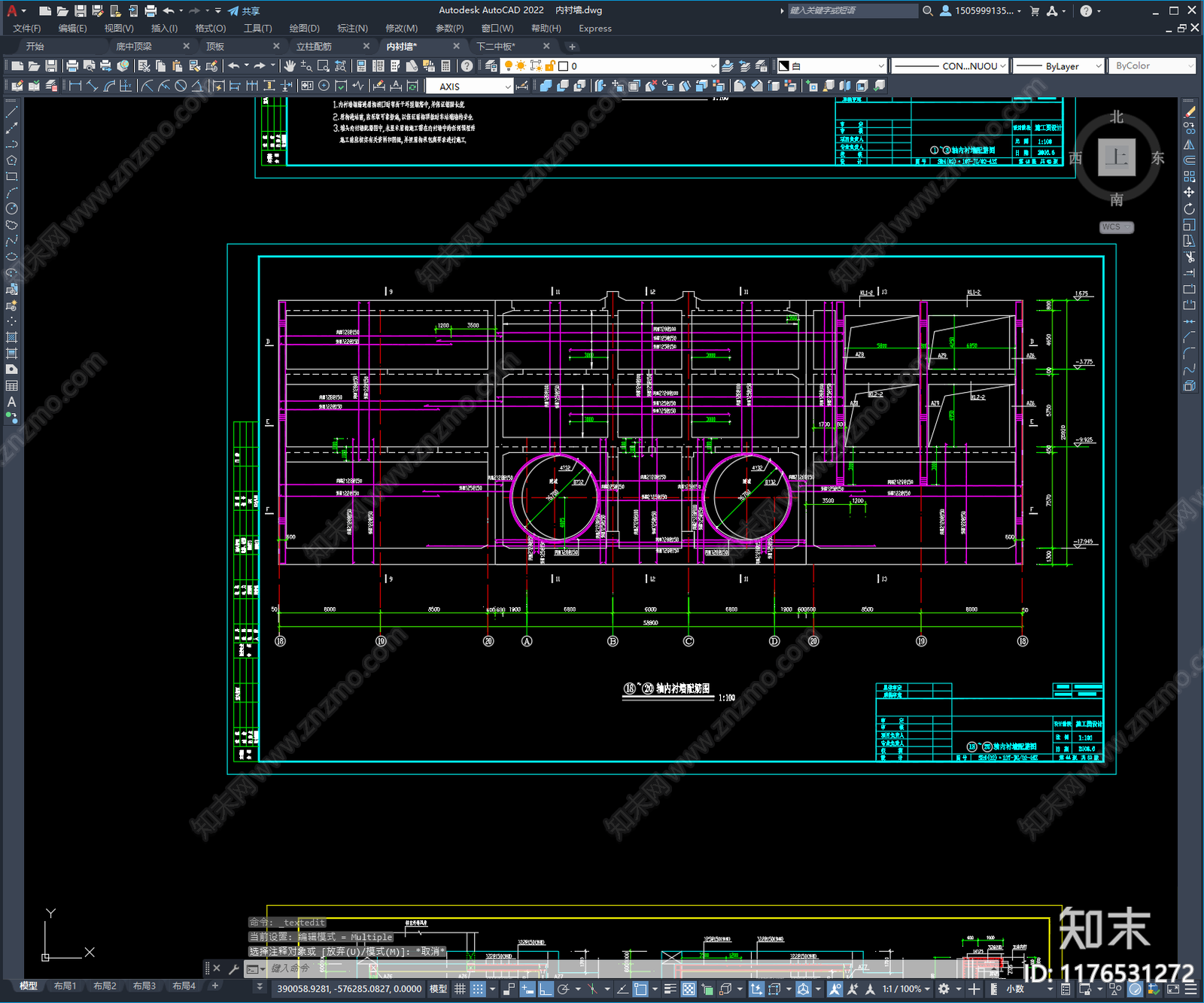Click the WCS button under the ViewCube
1204x1003 pixels.
(x=1116, y=227)
